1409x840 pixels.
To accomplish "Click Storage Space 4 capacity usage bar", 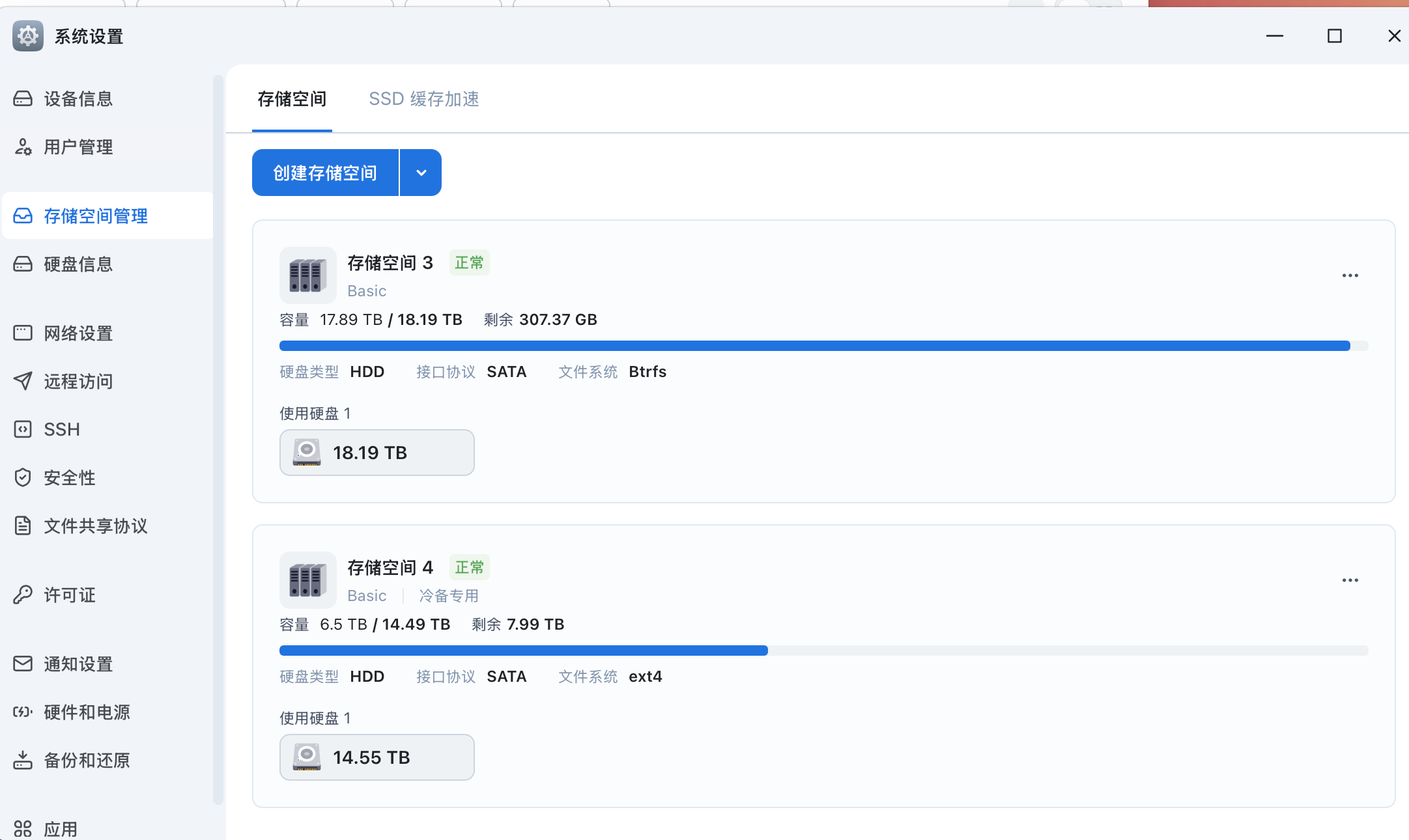I will 823,651.
